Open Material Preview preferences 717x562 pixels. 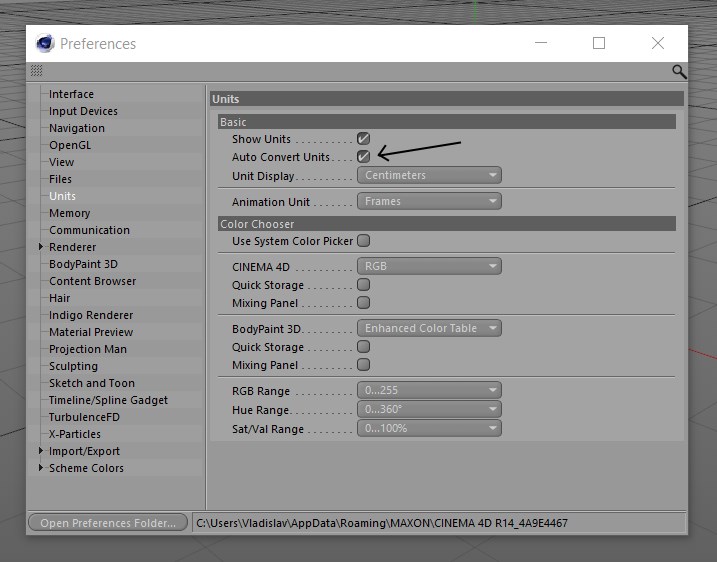91,332
